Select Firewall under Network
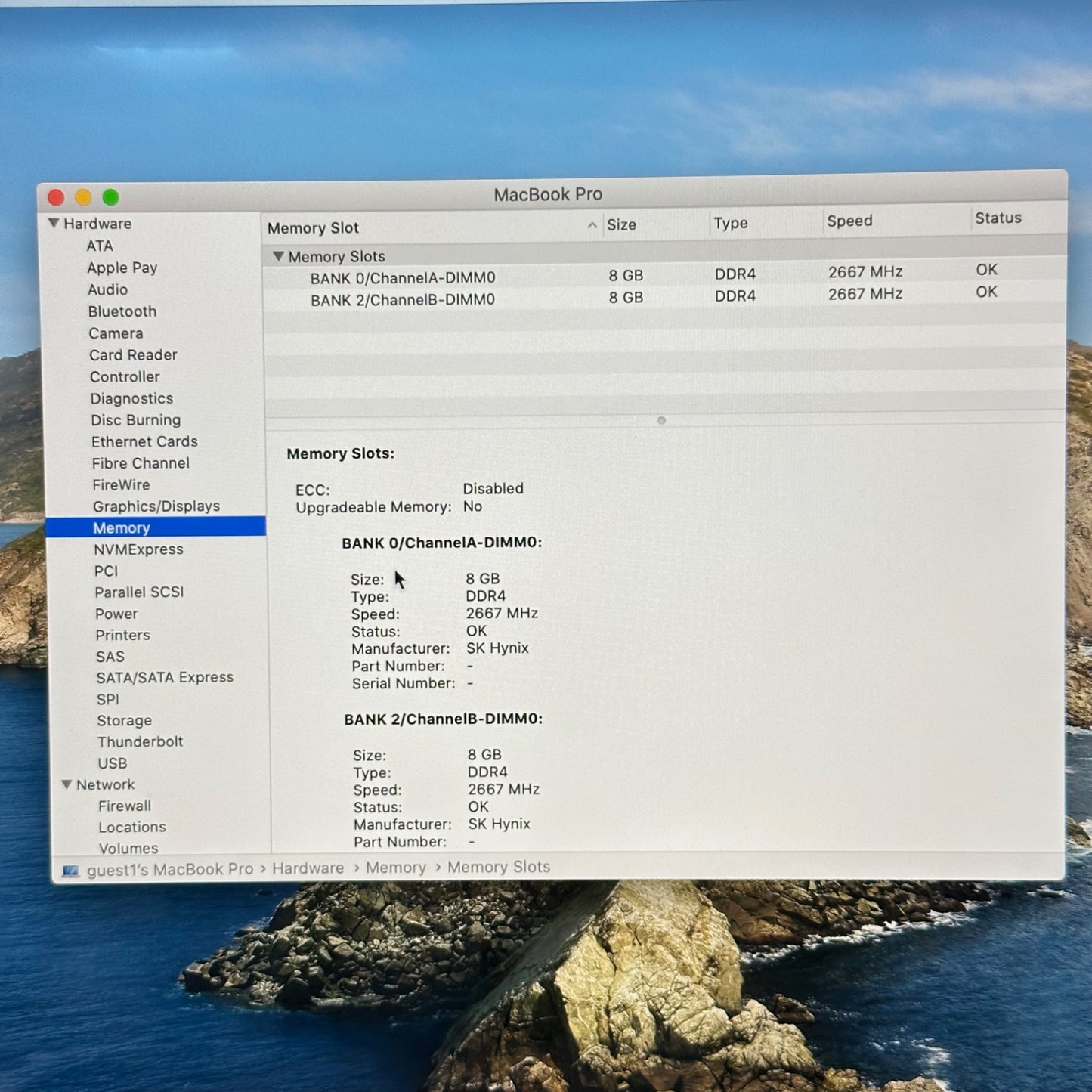Image resolution: width=1092 pixels, height=1092 pixels. pos(125,806)
